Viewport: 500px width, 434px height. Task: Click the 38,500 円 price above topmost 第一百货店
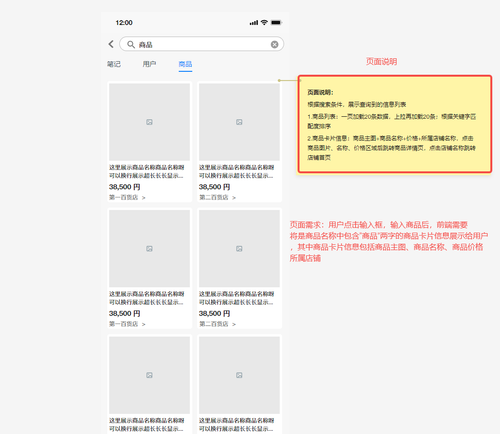125,187
